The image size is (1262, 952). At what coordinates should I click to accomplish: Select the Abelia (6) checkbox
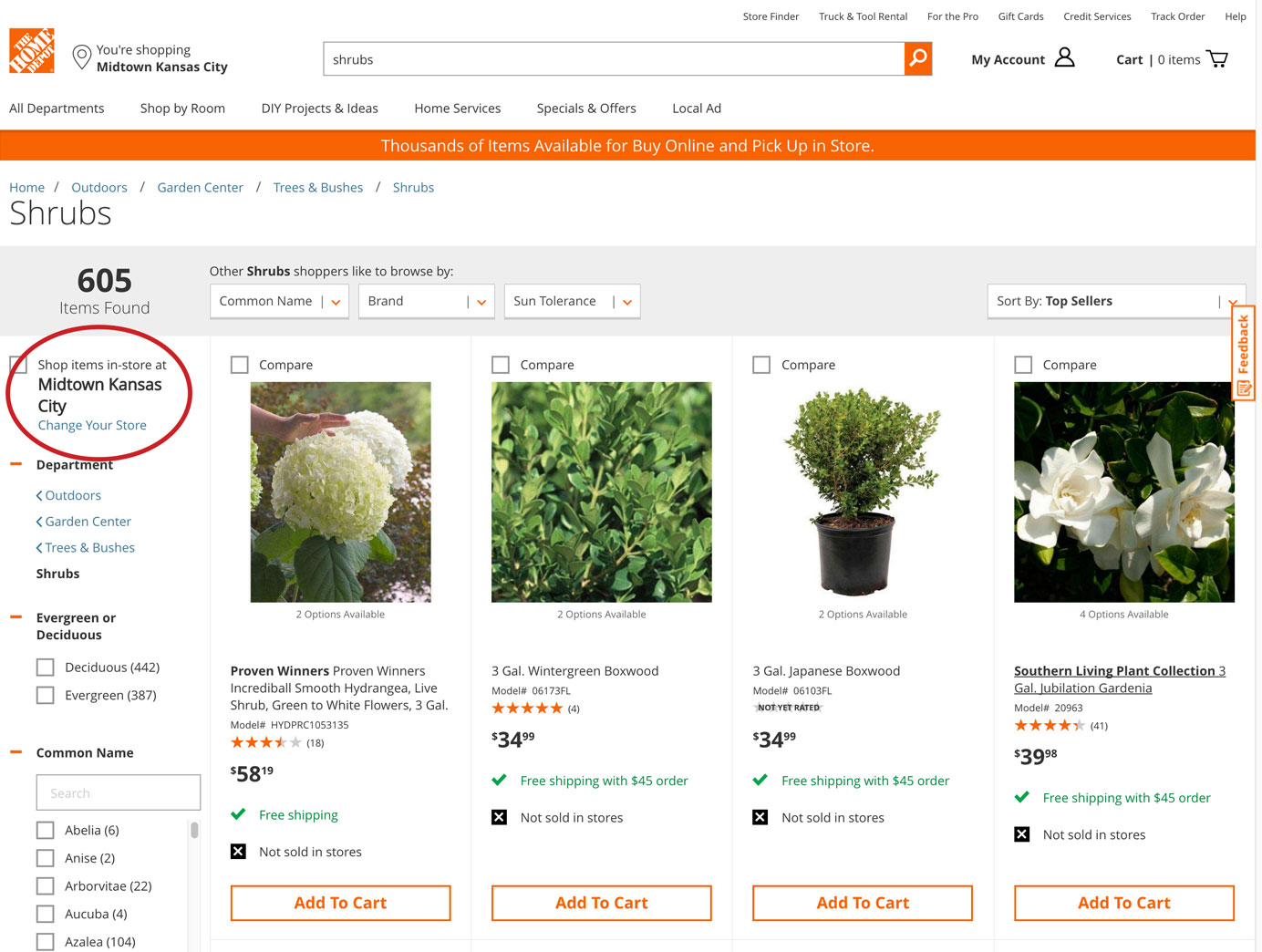tap(46, 830)
